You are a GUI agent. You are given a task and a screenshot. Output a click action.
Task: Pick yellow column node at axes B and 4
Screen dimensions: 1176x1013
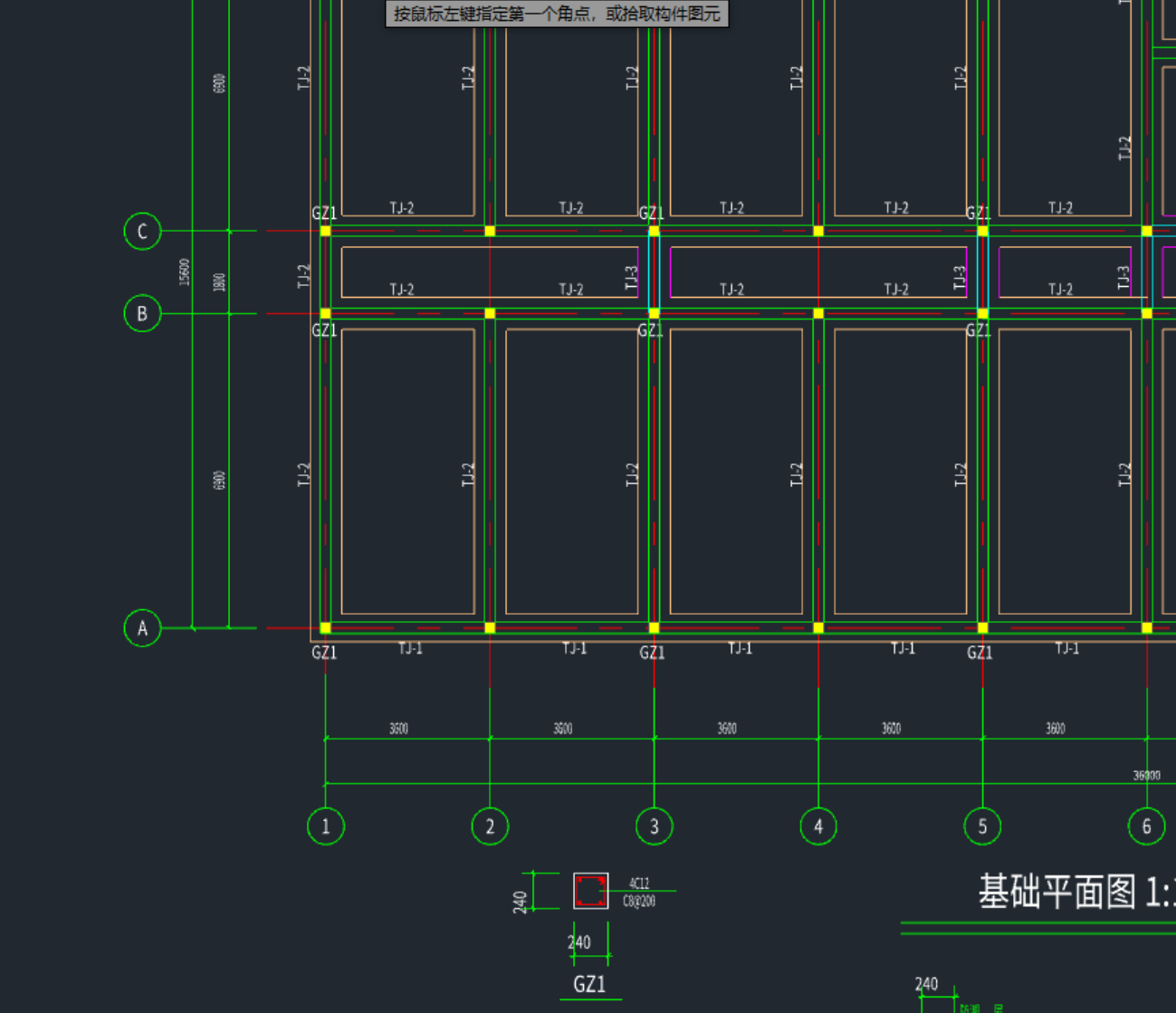pos(818,313)
